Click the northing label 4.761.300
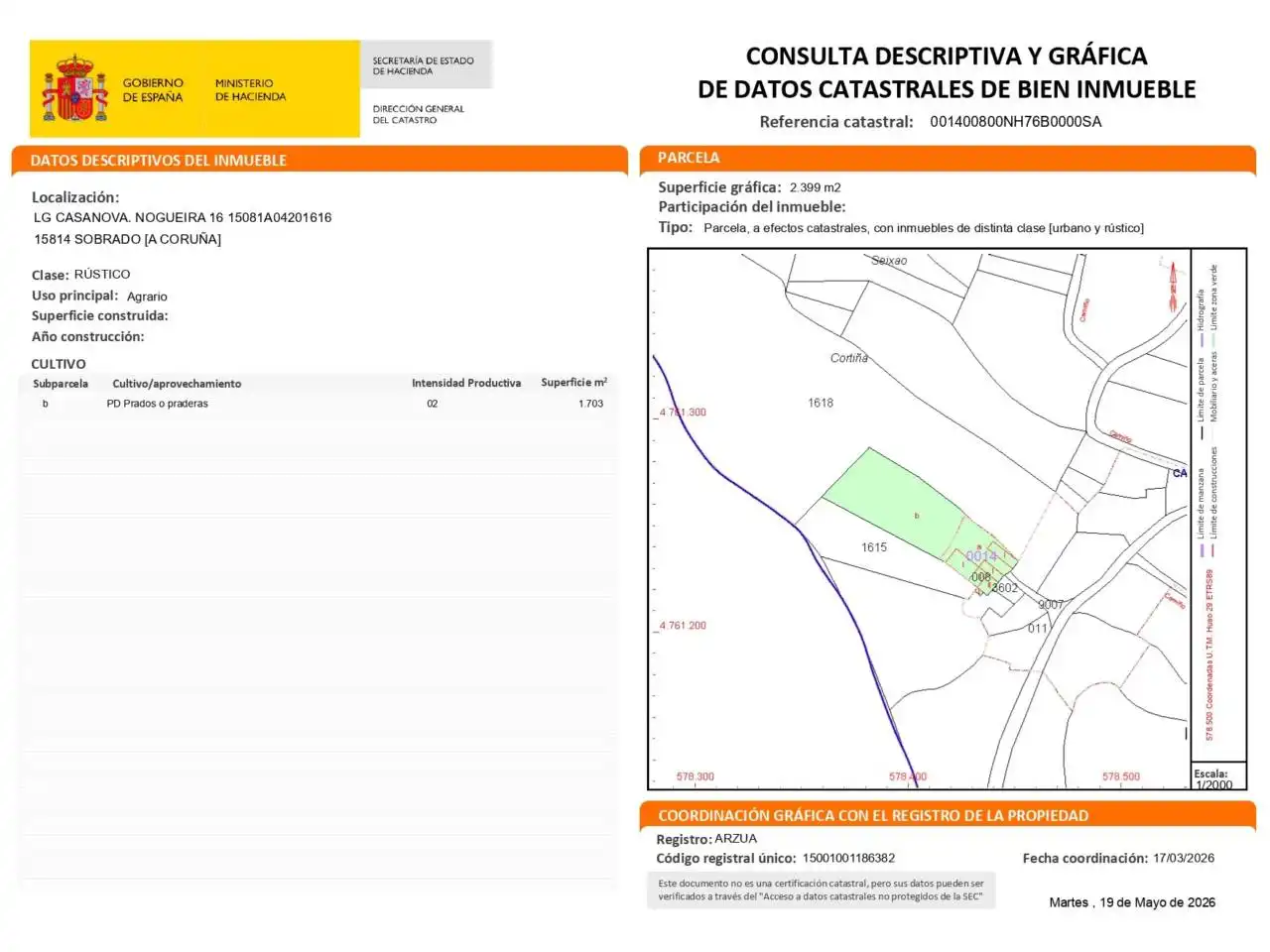The height and width of the screenshot is (952, 1270). (683, 413)
